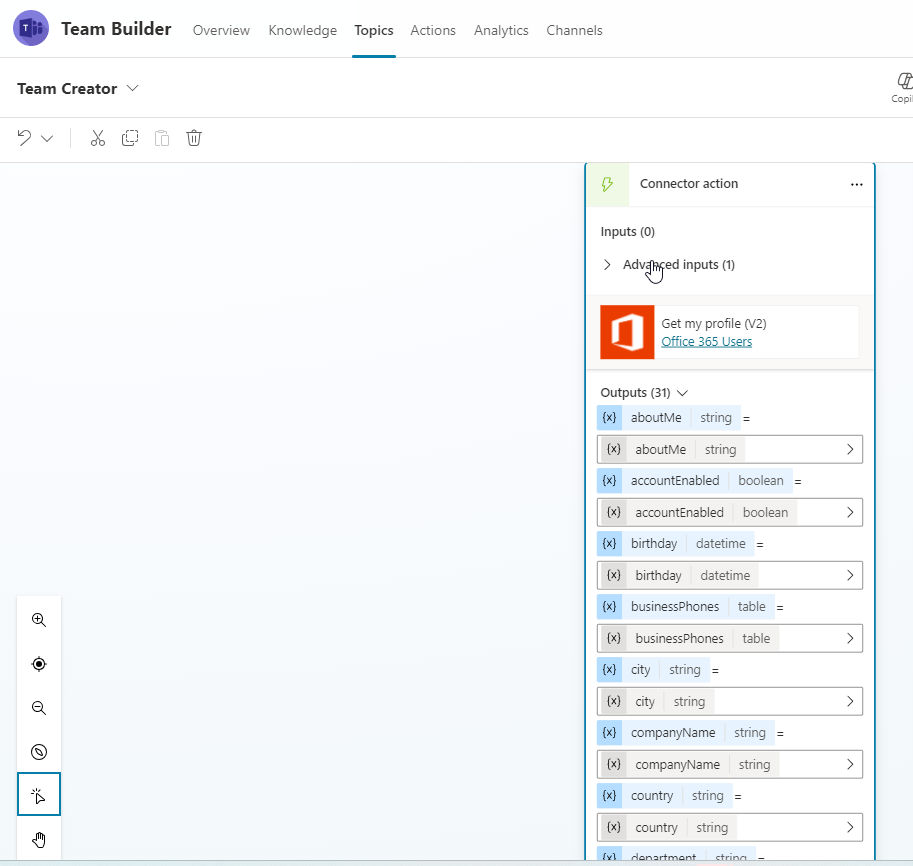Click the Office 365 Users link
This screenshot has width=913, height=866.
point(706,341)
